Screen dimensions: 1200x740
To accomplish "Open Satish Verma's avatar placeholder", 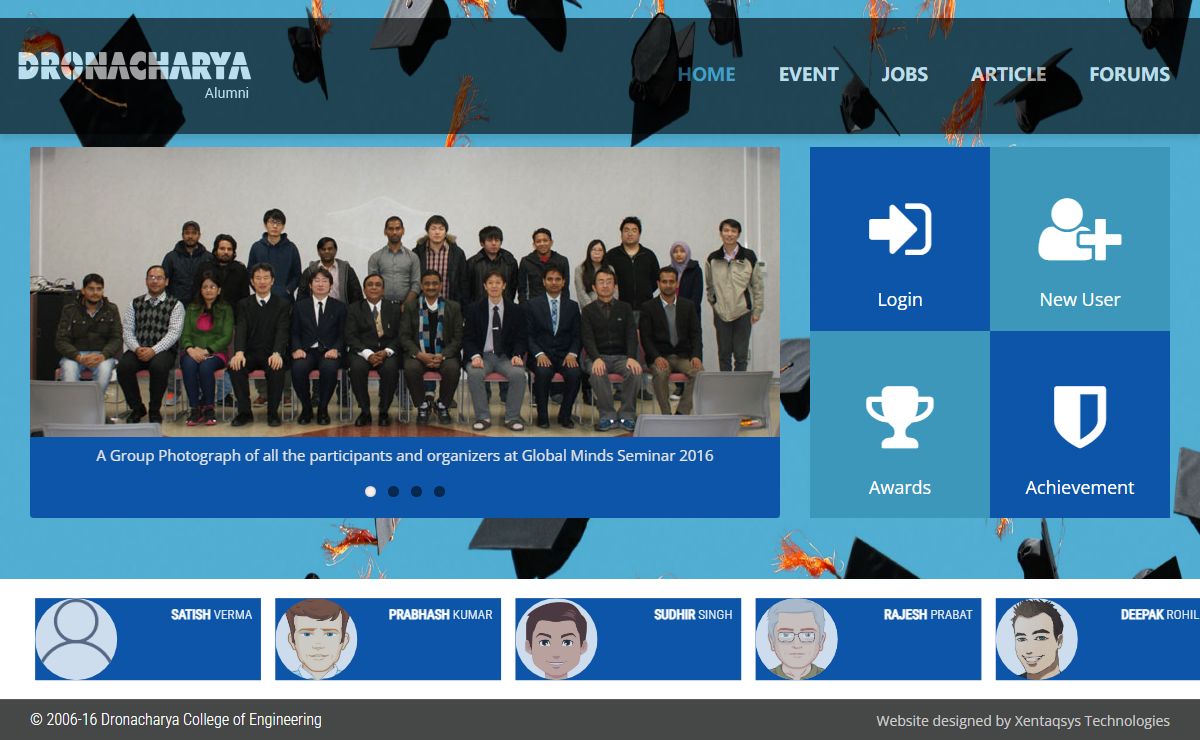I will (x=76, y=639).
